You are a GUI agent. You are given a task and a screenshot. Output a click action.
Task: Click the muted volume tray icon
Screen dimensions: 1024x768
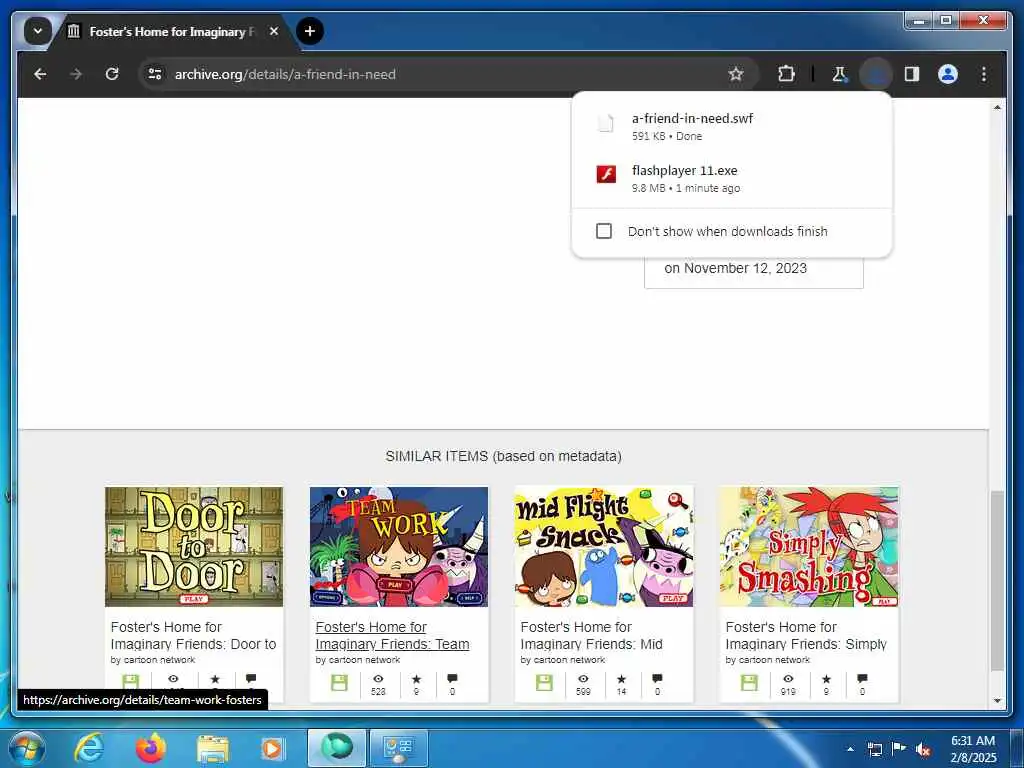coord(923,749)
